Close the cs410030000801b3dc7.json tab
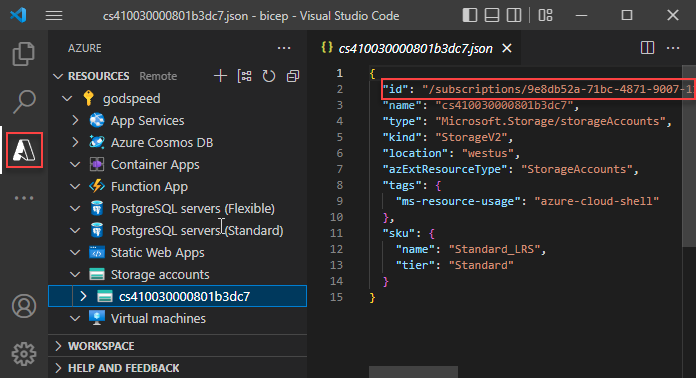The width and height of the screenshot is (696, 378). coord(507,48)
